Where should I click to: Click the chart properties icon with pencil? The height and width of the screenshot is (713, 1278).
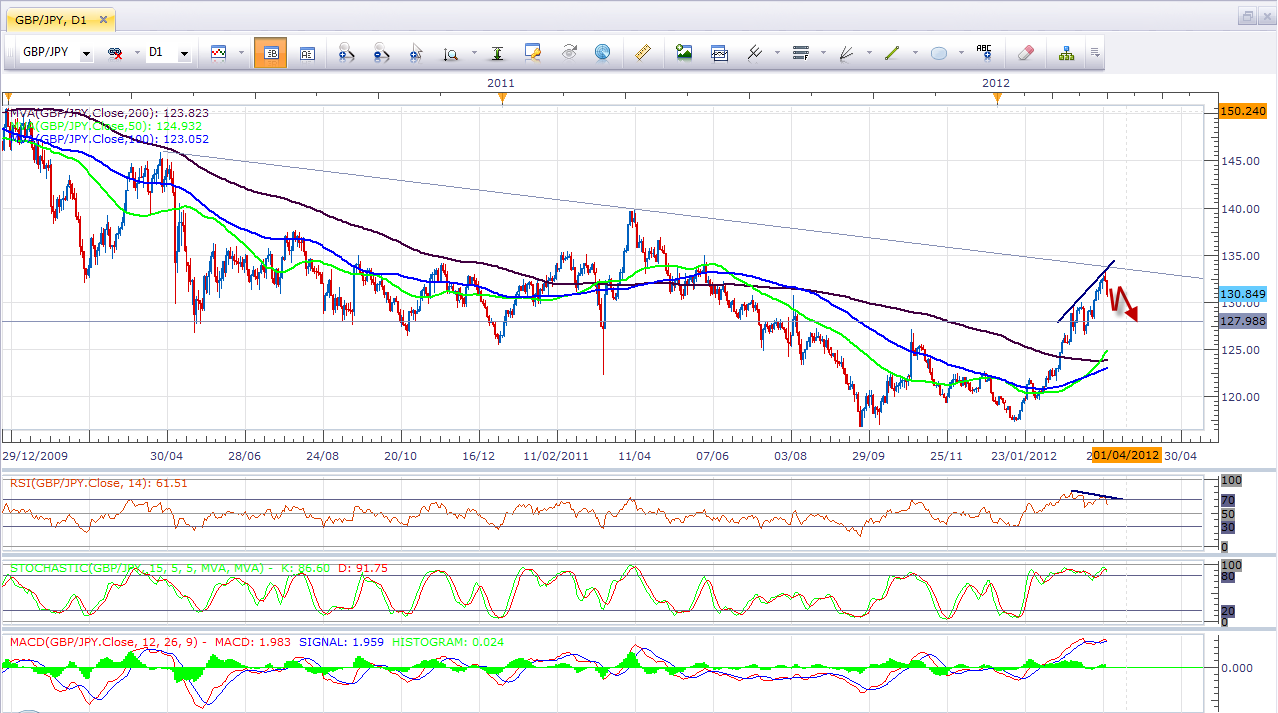532,53
